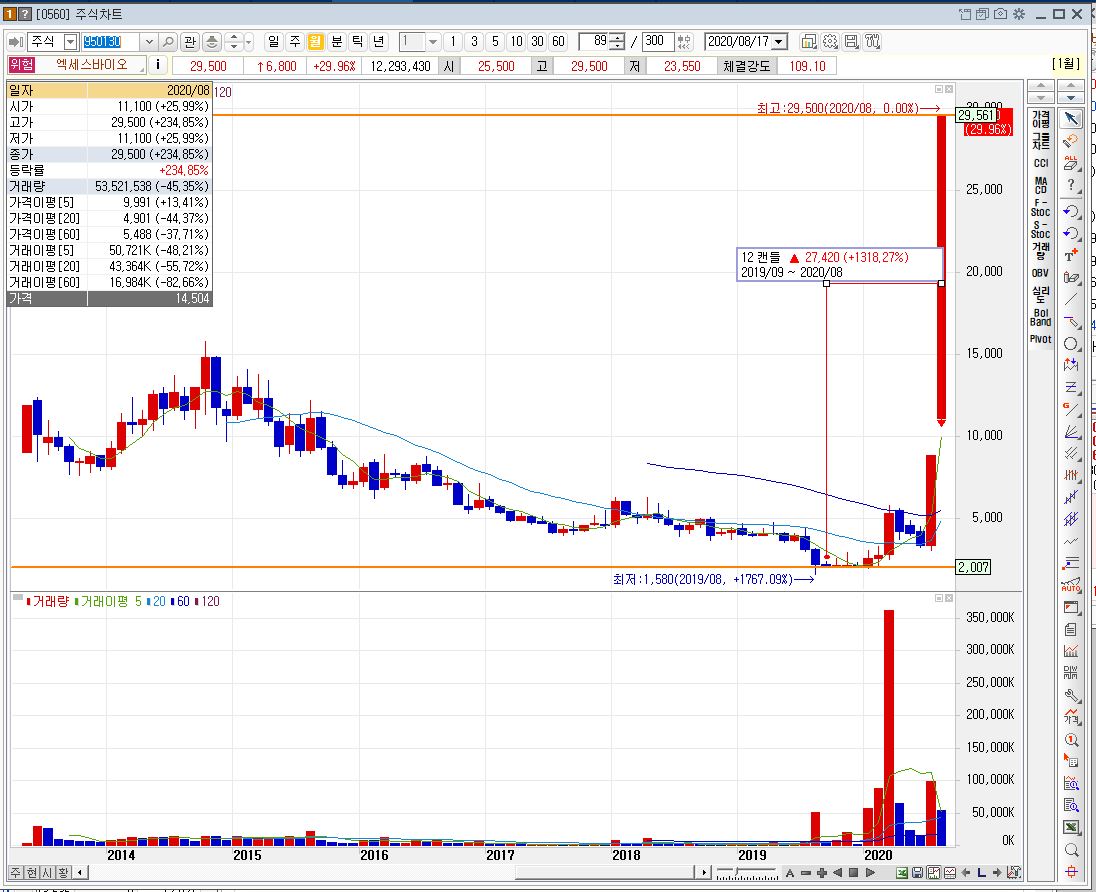Click the 위험 risk label button

(21, 65)
